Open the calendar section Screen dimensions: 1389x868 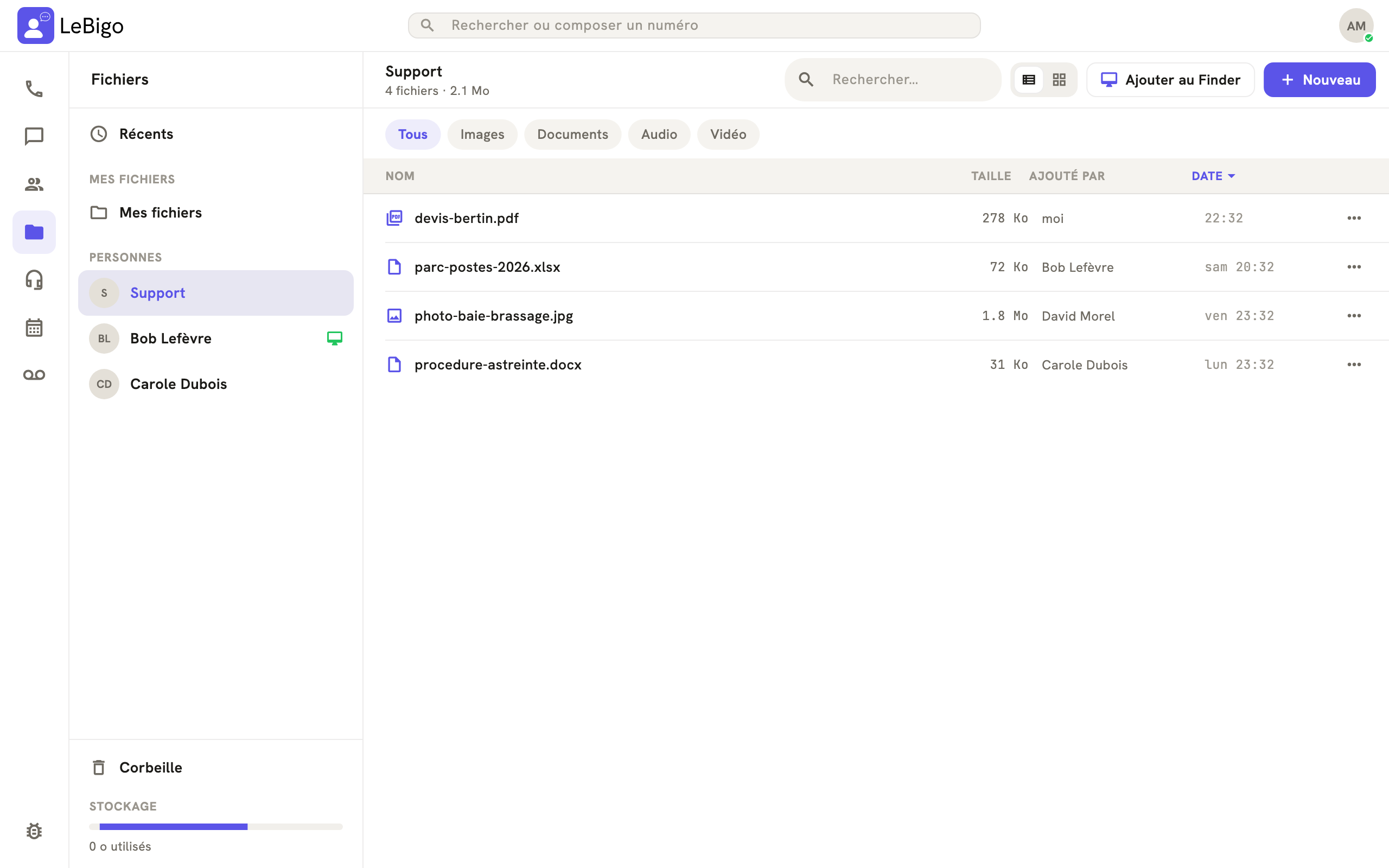point(34,327)
